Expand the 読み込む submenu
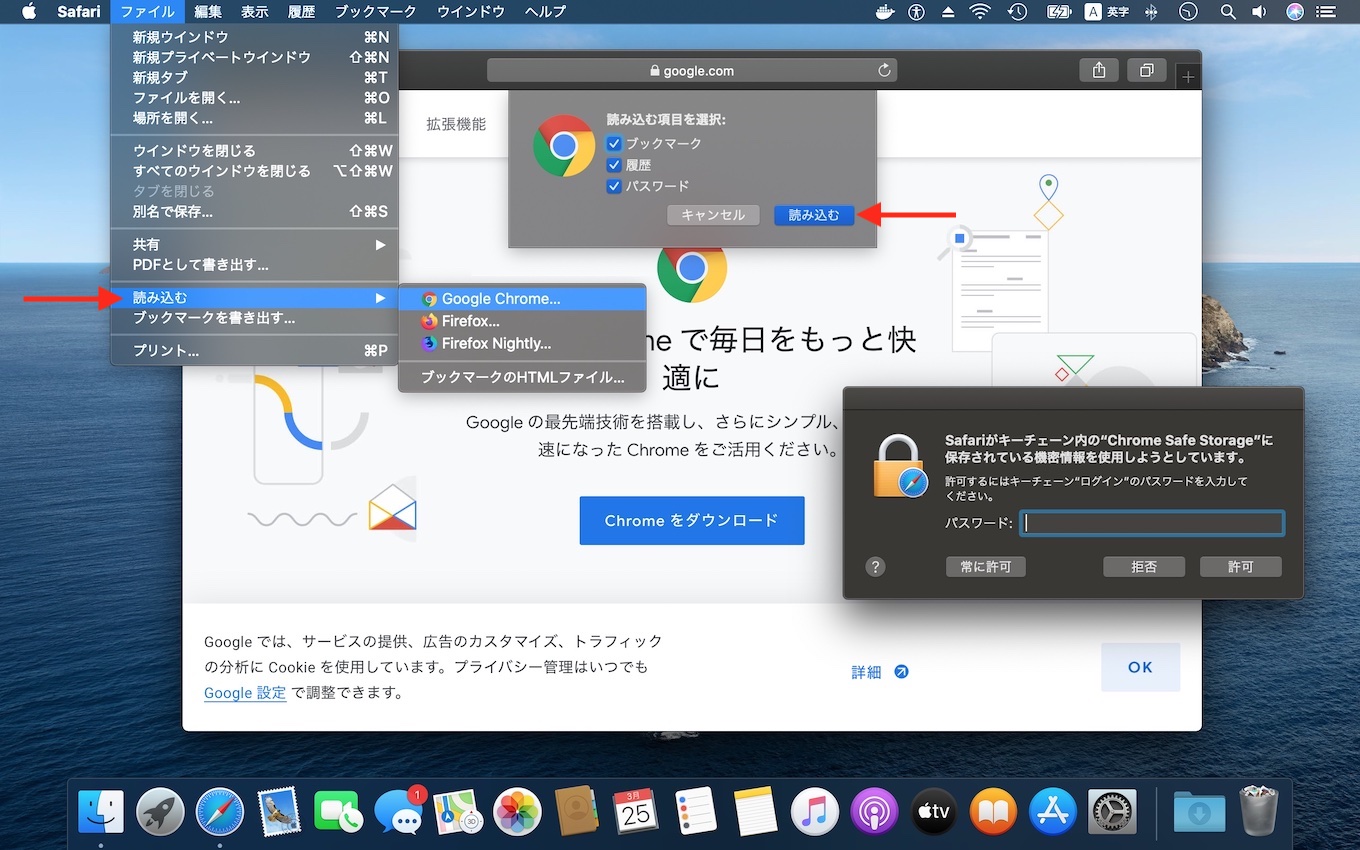Viewport: 1360px width, 850px height. [x=254, y=298]
